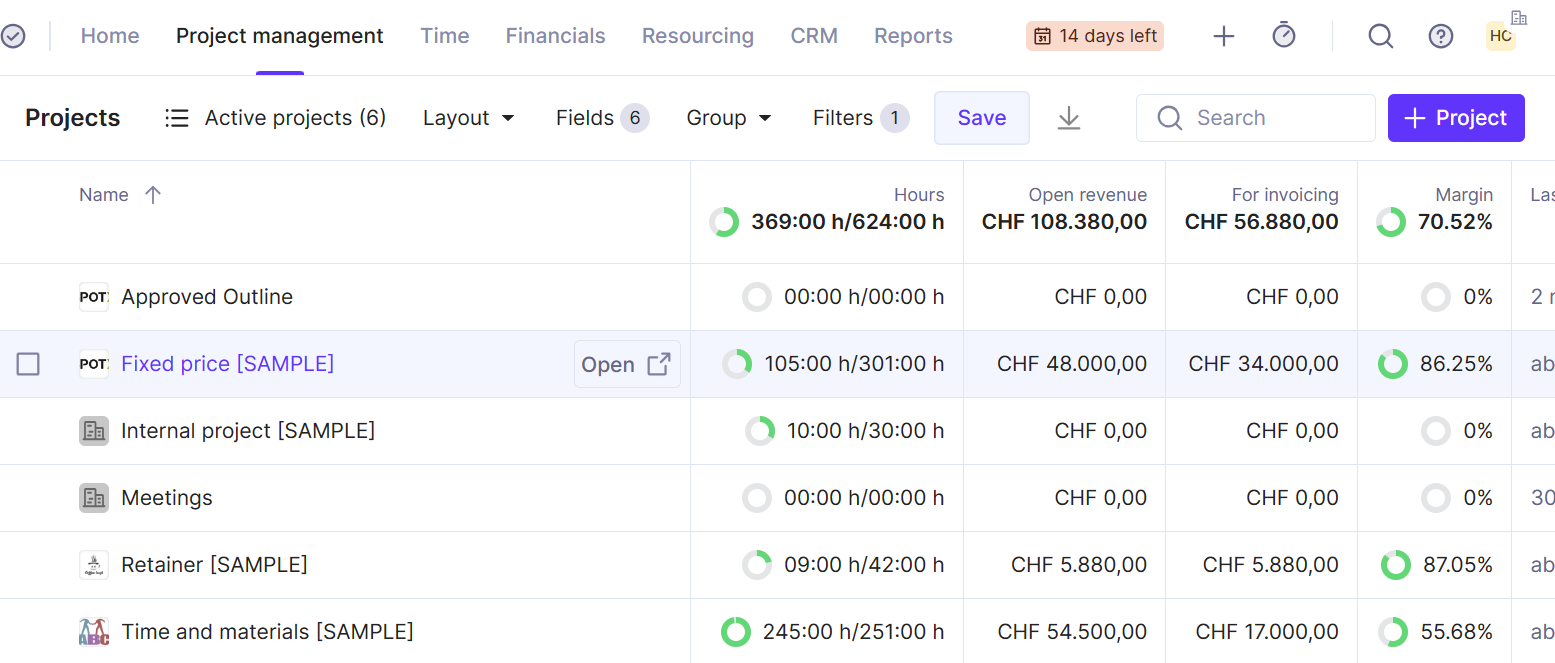Image resolution: width=1555 pixels, height=663 pixels.
Task: Open the help question mark icon
Action: click(1441, 36)
